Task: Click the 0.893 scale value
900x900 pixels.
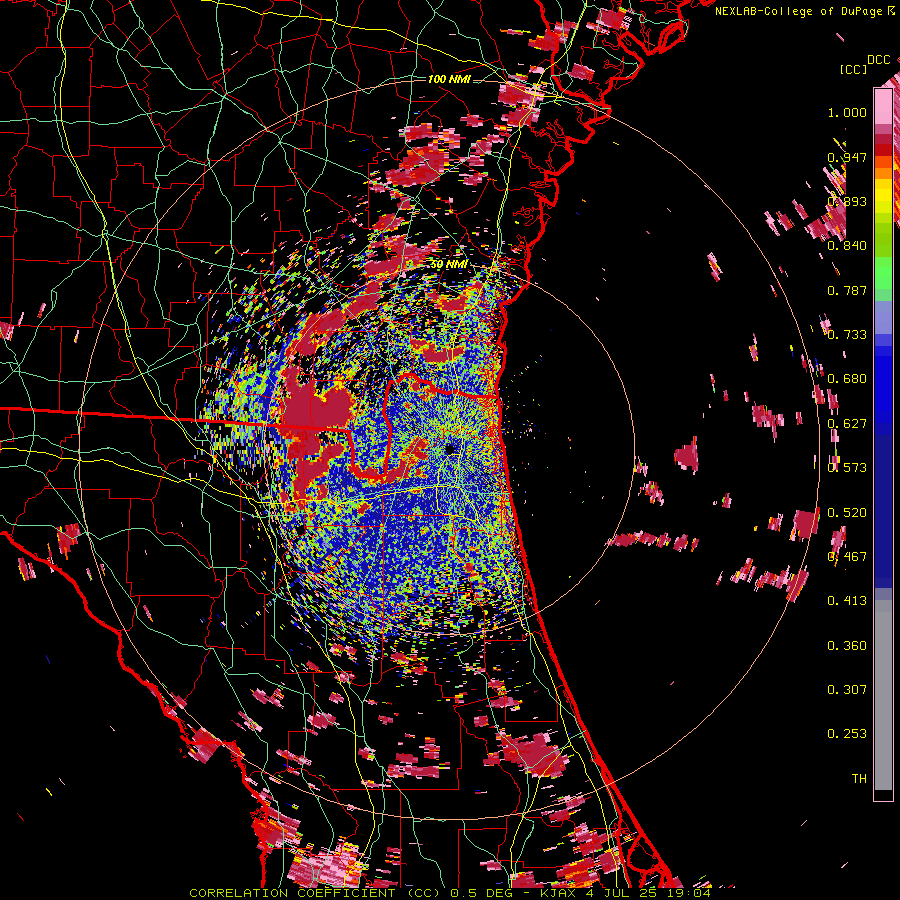Action: 847,201
